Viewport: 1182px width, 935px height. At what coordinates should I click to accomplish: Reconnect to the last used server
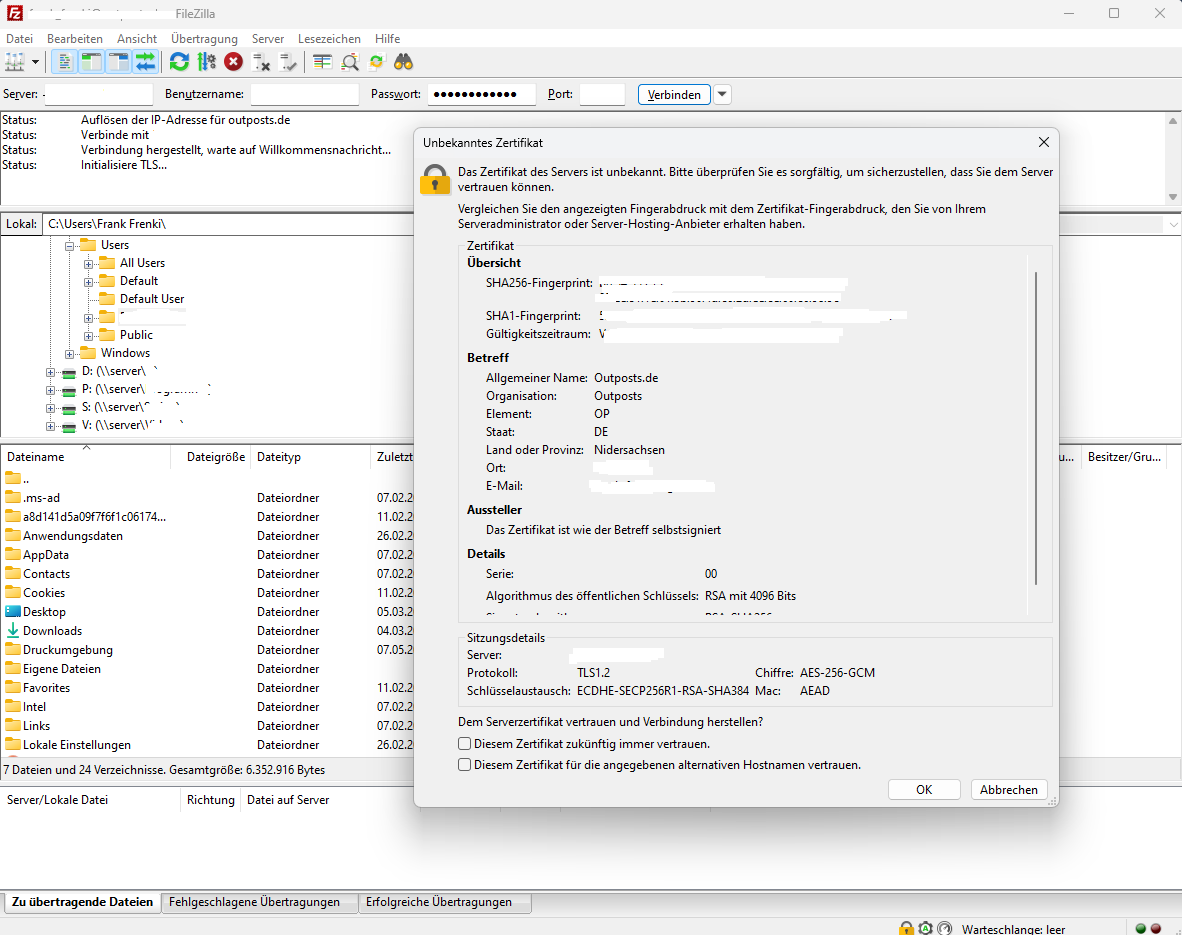[289, 63]
